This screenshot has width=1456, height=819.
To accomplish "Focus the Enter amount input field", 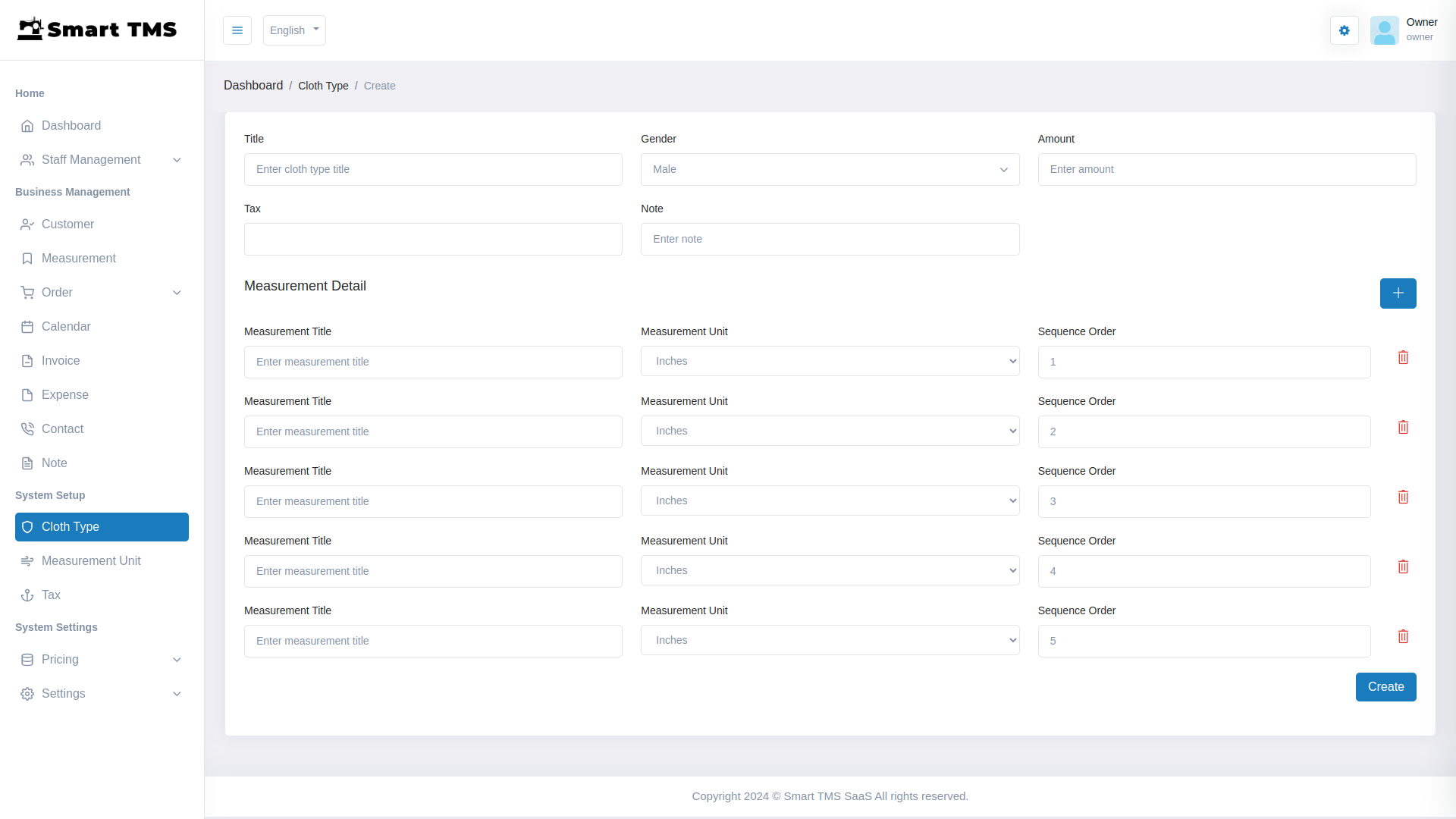I will (1226, 169).
